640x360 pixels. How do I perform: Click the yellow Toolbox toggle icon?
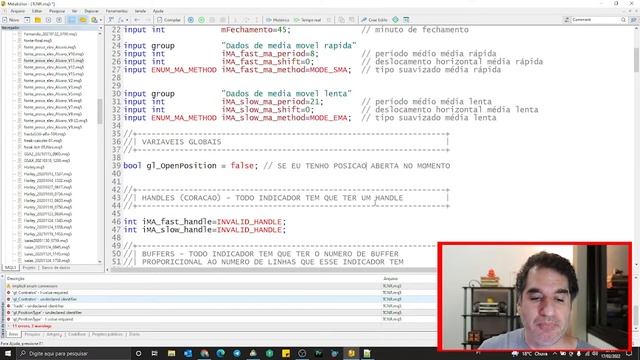pos(83,20)
